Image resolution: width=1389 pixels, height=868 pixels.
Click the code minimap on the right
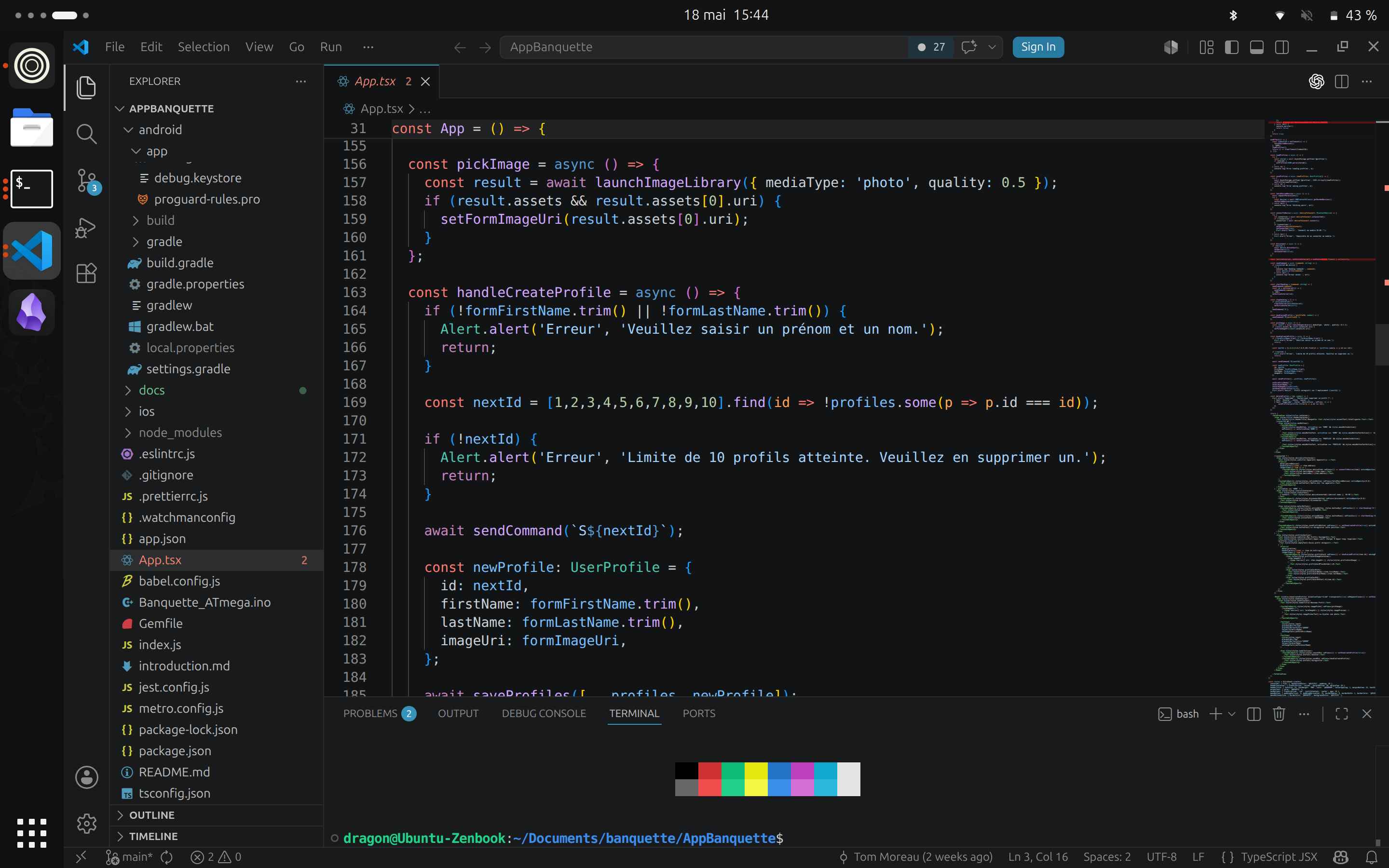tap(1321, 407)
